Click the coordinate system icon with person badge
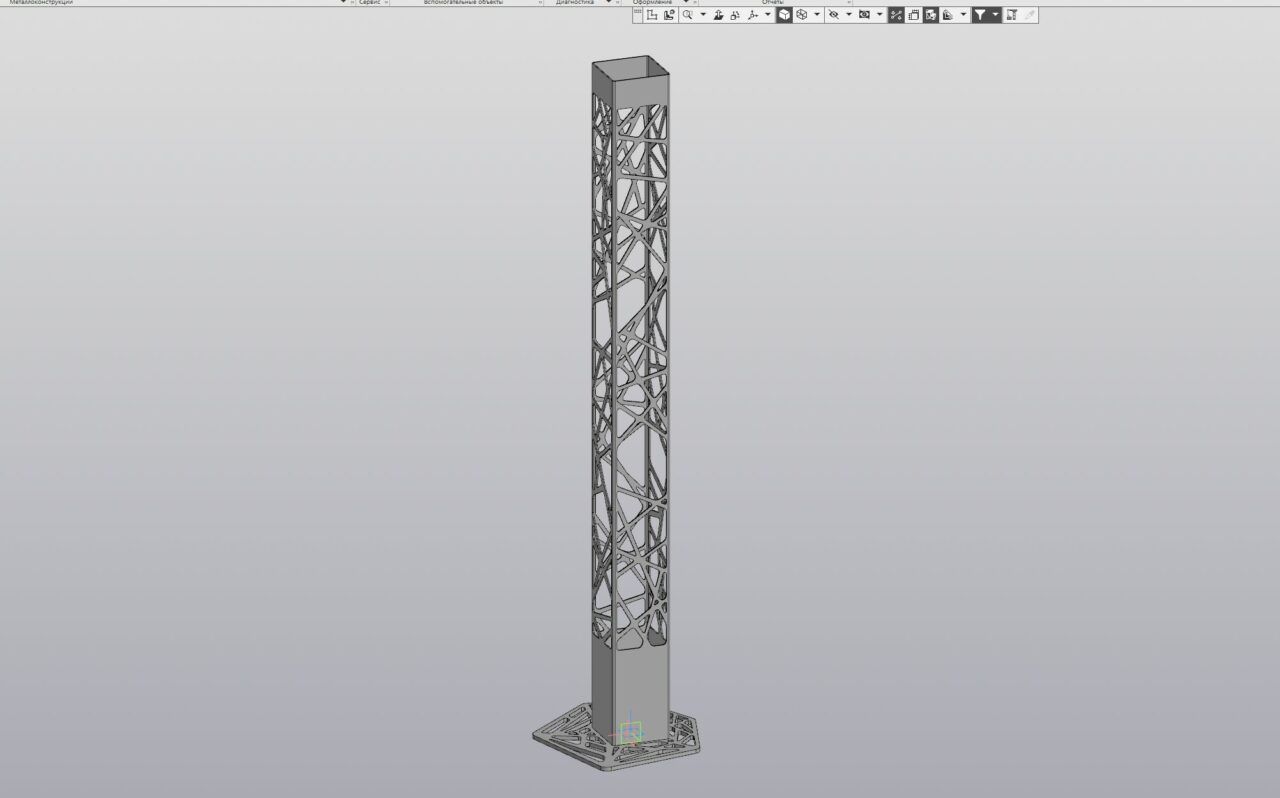This screenshot has height=798, width=1280. pos(669,15)
